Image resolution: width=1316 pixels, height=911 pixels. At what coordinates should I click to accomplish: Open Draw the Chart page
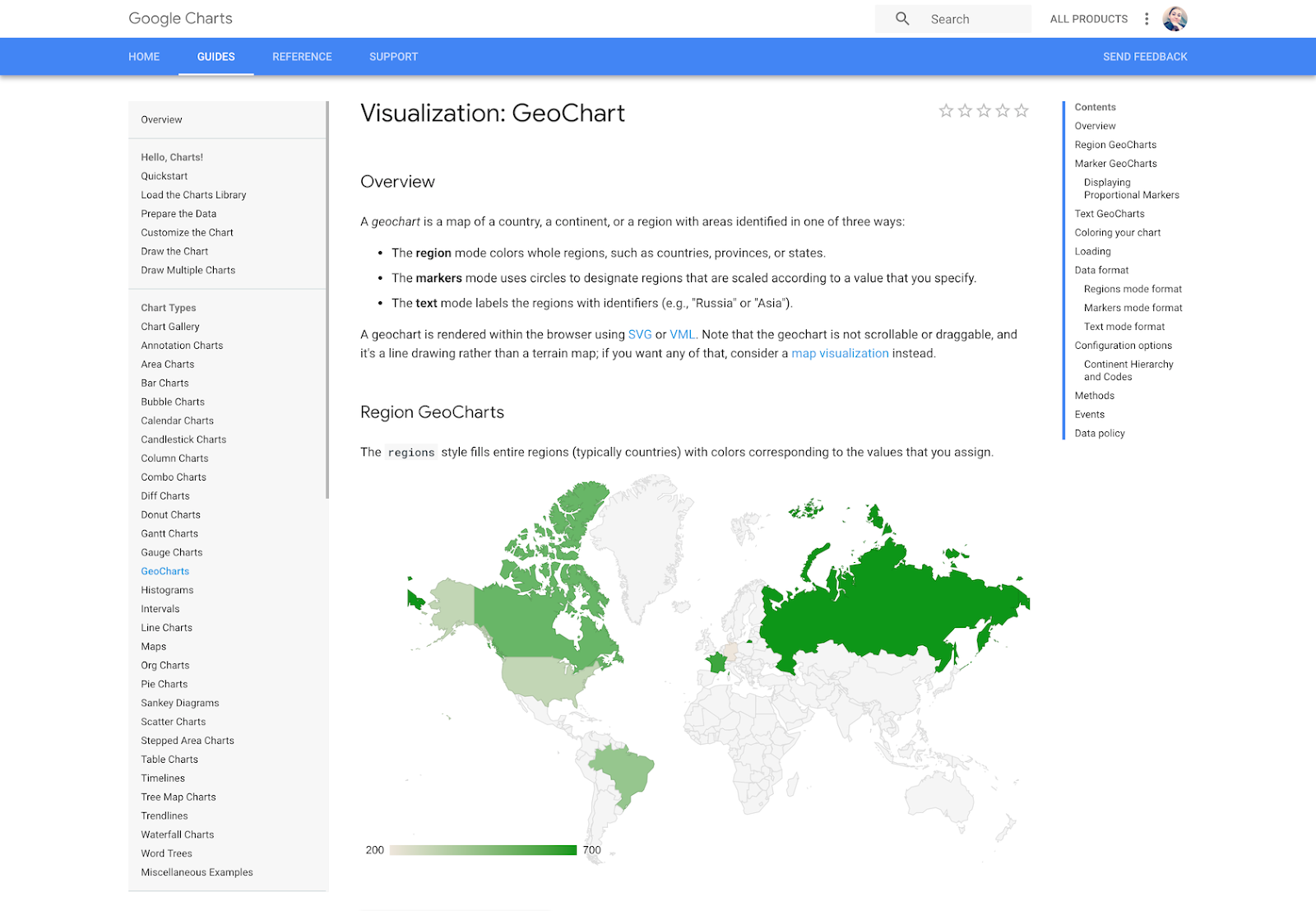pos(174,252)
